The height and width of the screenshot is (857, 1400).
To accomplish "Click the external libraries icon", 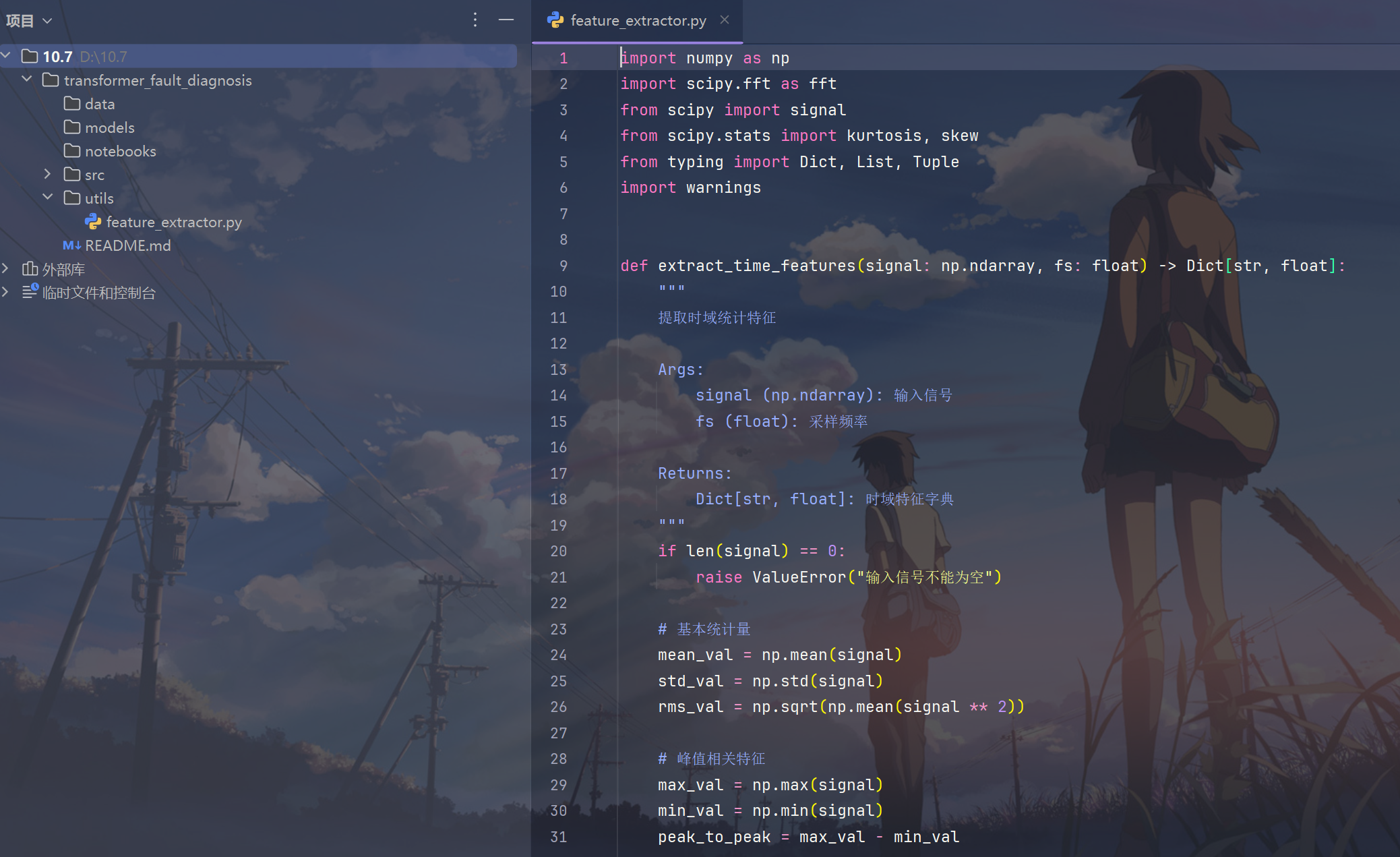I will [x=30, y=269].
